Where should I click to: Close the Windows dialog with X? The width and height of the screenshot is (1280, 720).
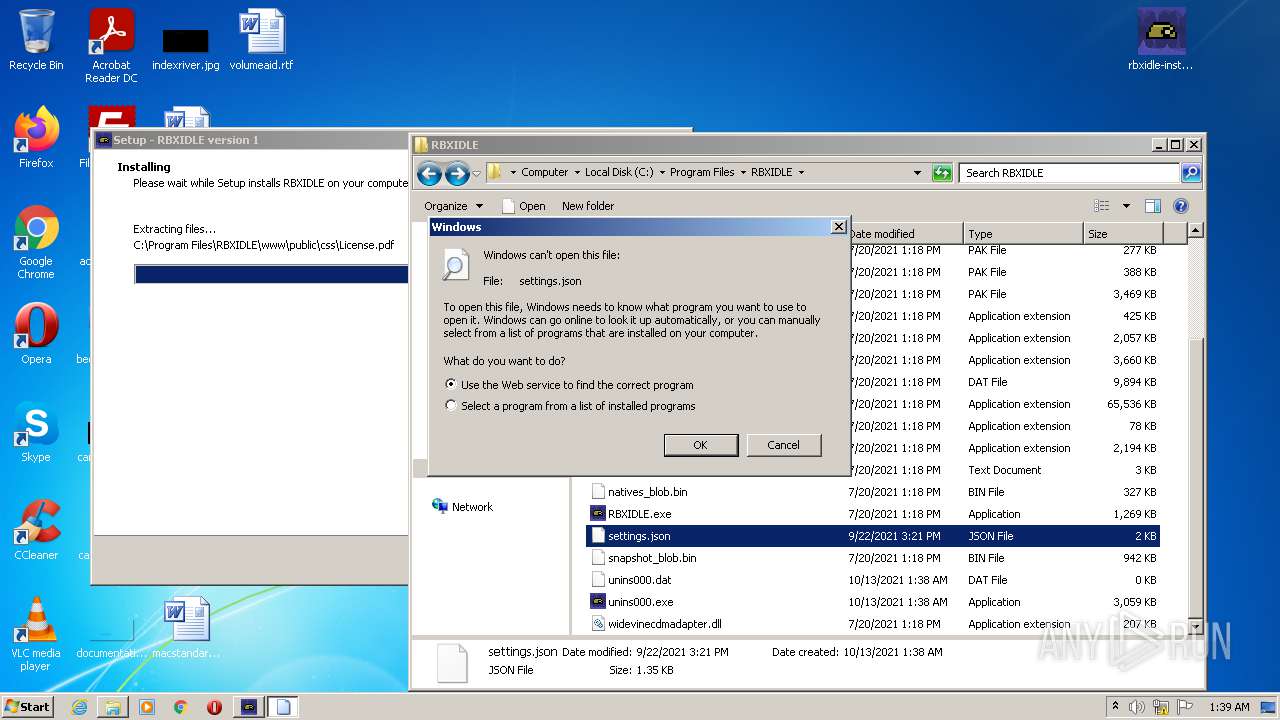point(838,227)
